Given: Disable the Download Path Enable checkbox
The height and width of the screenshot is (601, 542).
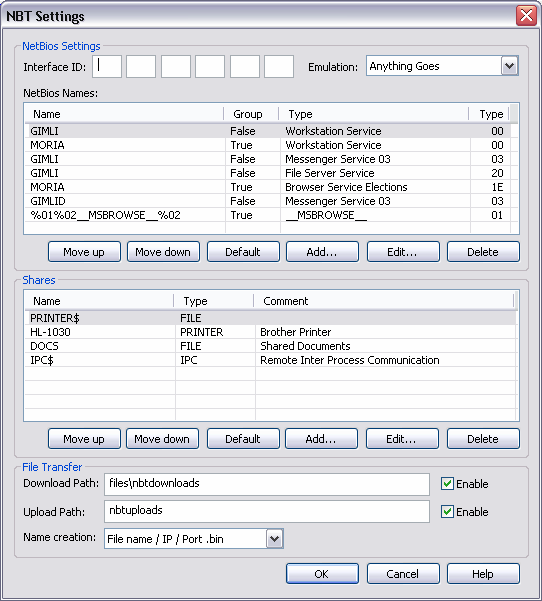Looking at the screenshot, I should tap(447, 484).
